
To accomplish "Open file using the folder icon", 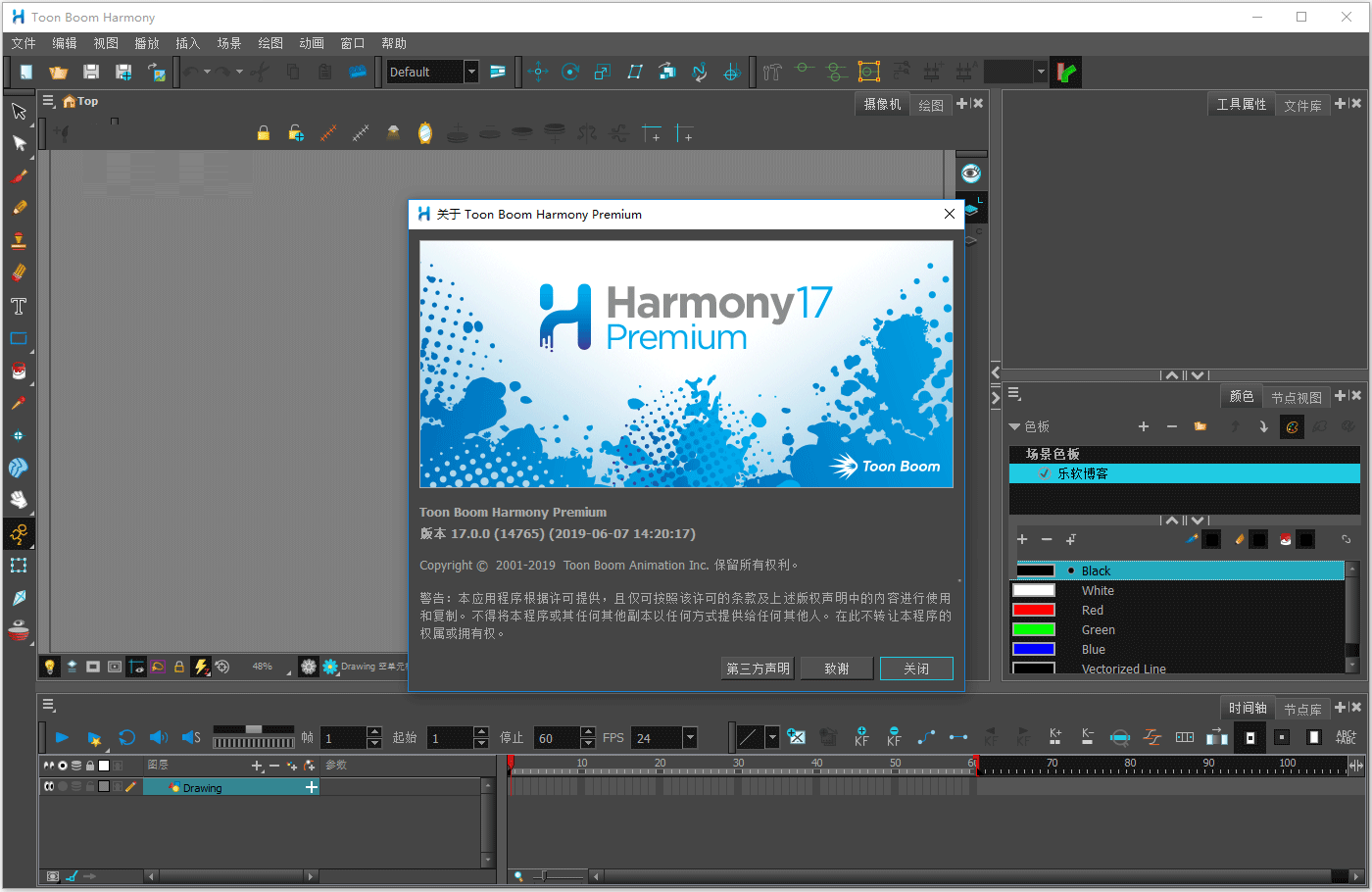I will 59,72.
